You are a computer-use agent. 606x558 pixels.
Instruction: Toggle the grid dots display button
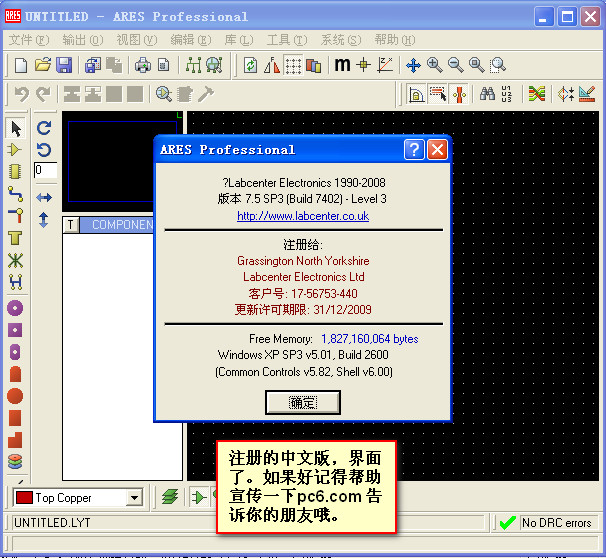[293, 65]
